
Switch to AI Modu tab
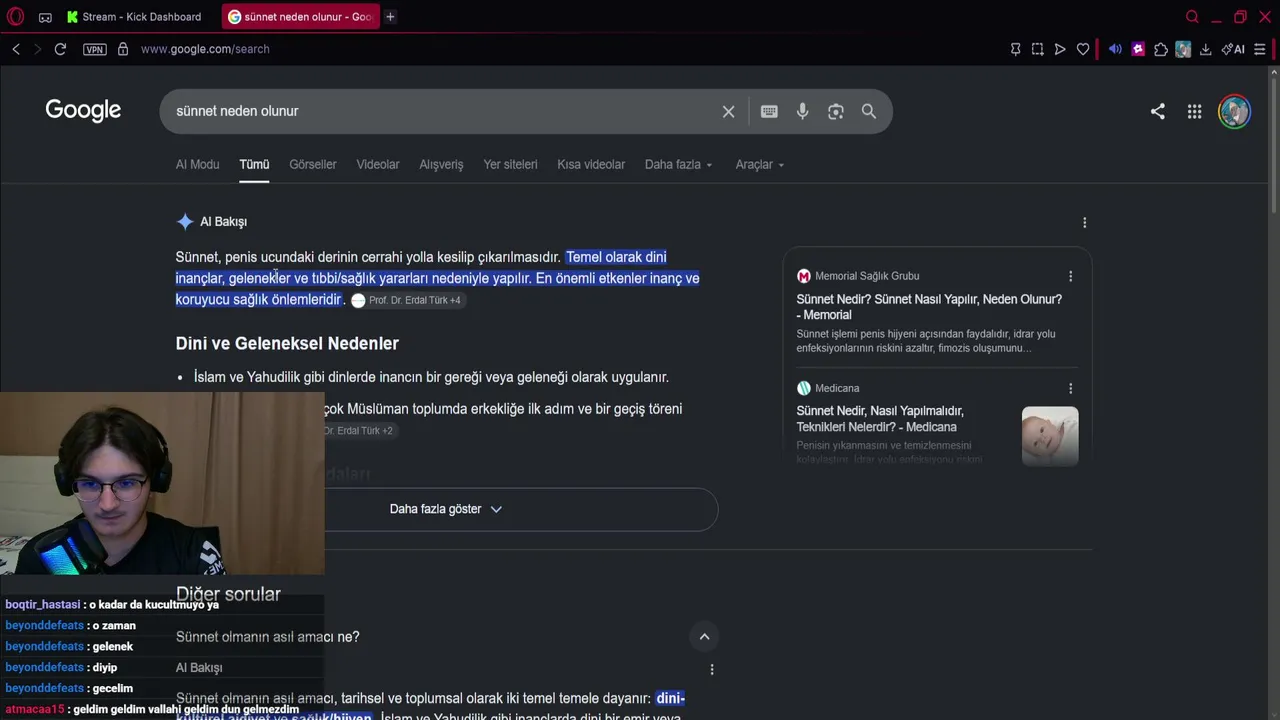197,164
